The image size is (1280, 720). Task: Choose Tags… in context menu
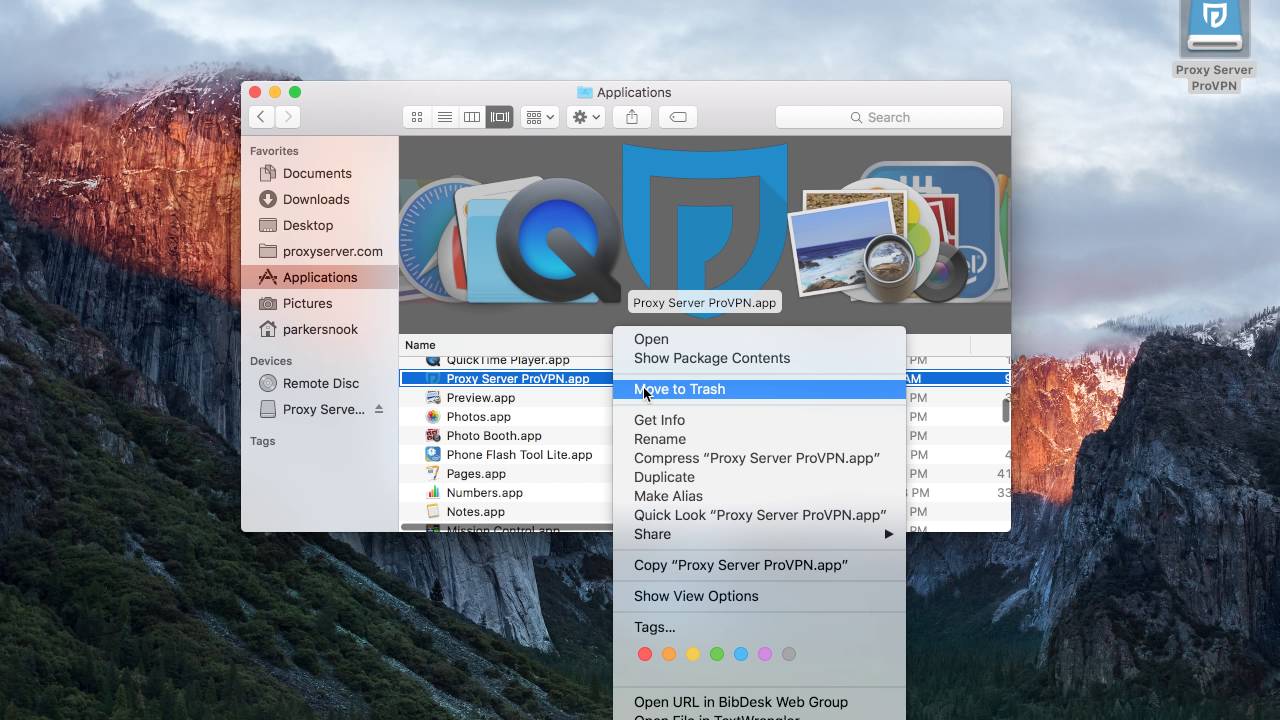click(759, 627)
